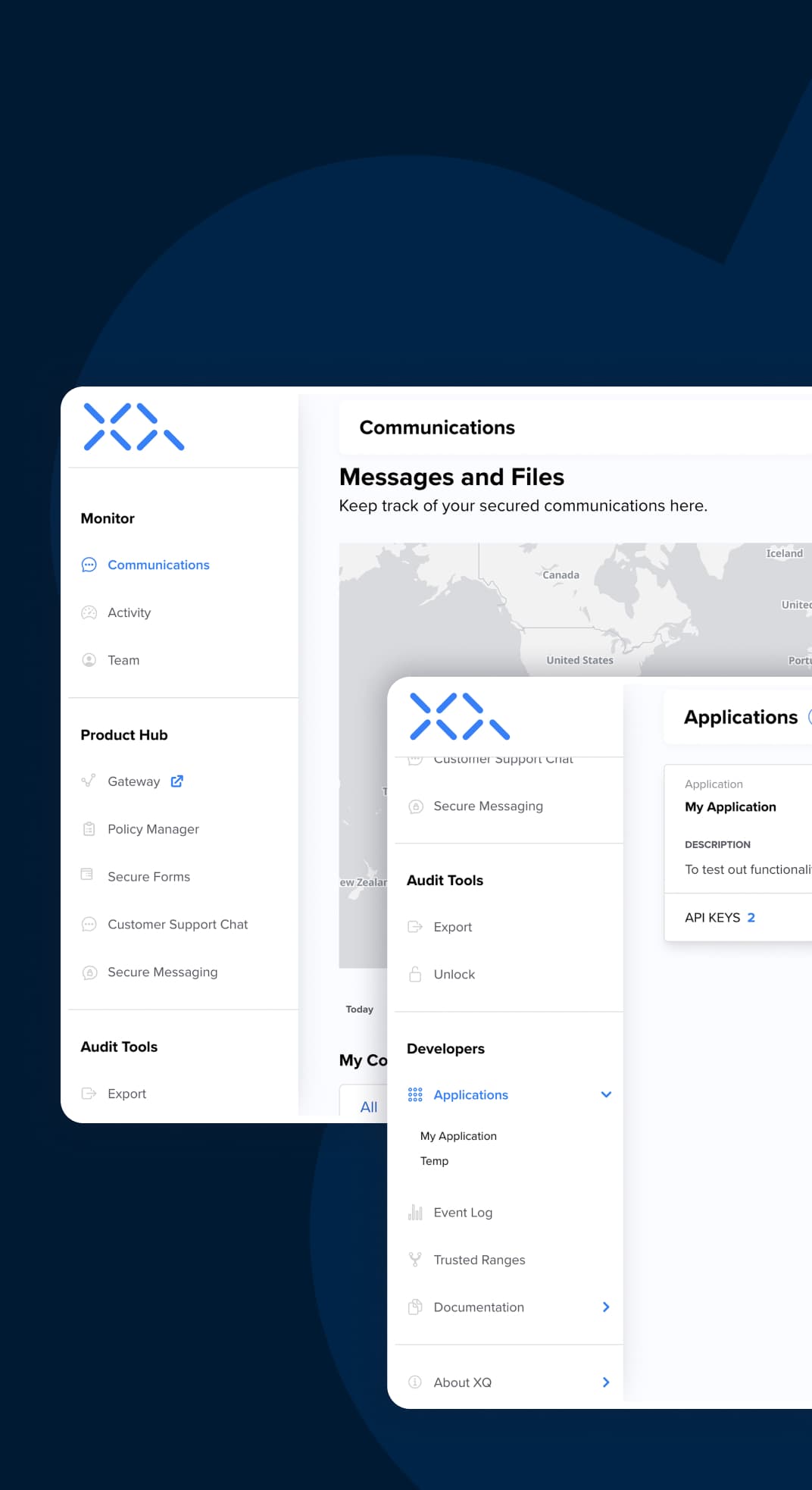This screenshot has width=812, height=1490.
Task: Expand the About XQ chevron
Action: 606,1382
